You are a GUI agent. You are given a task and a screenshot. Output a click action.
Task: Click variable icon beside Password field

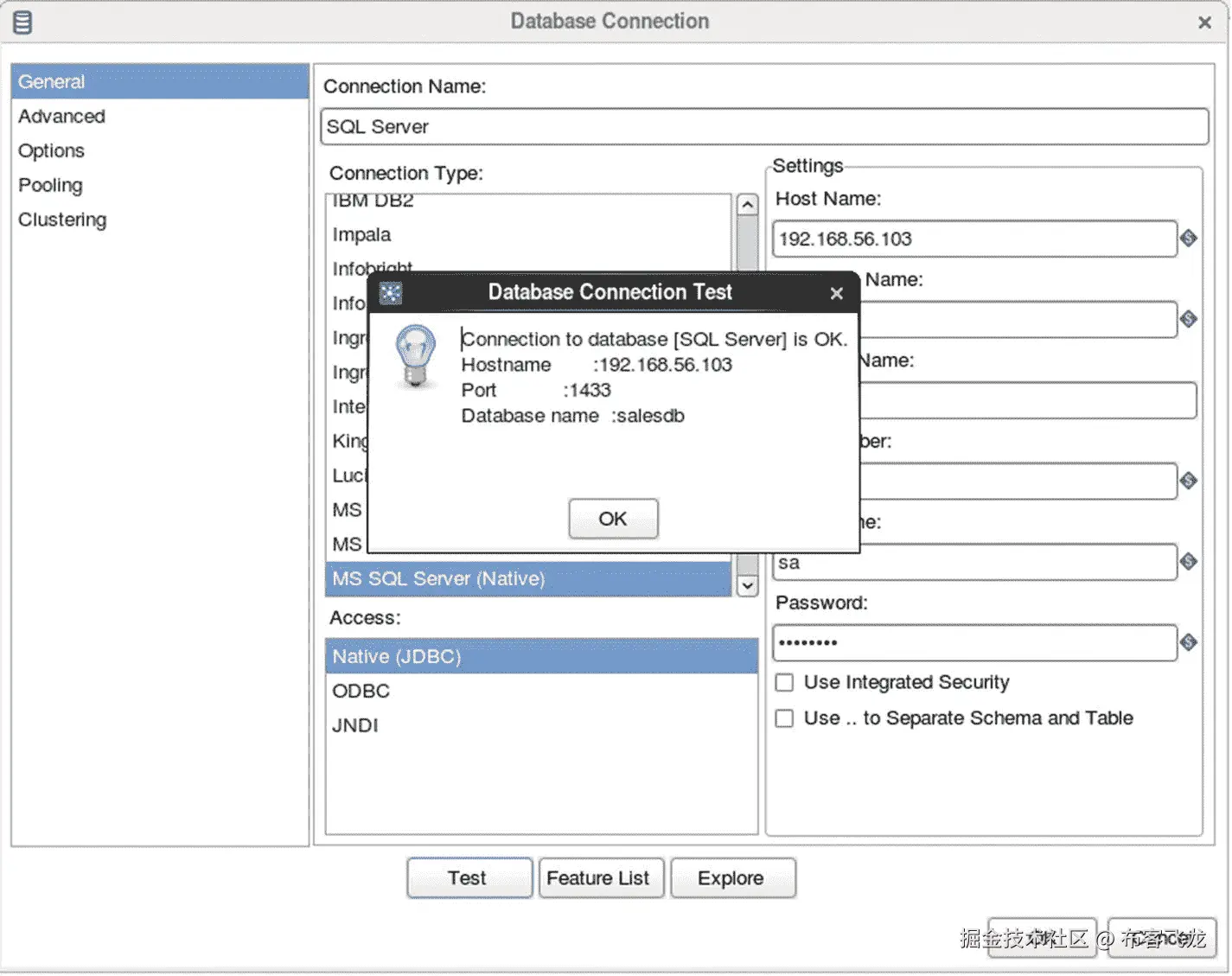coord(1189,642)
